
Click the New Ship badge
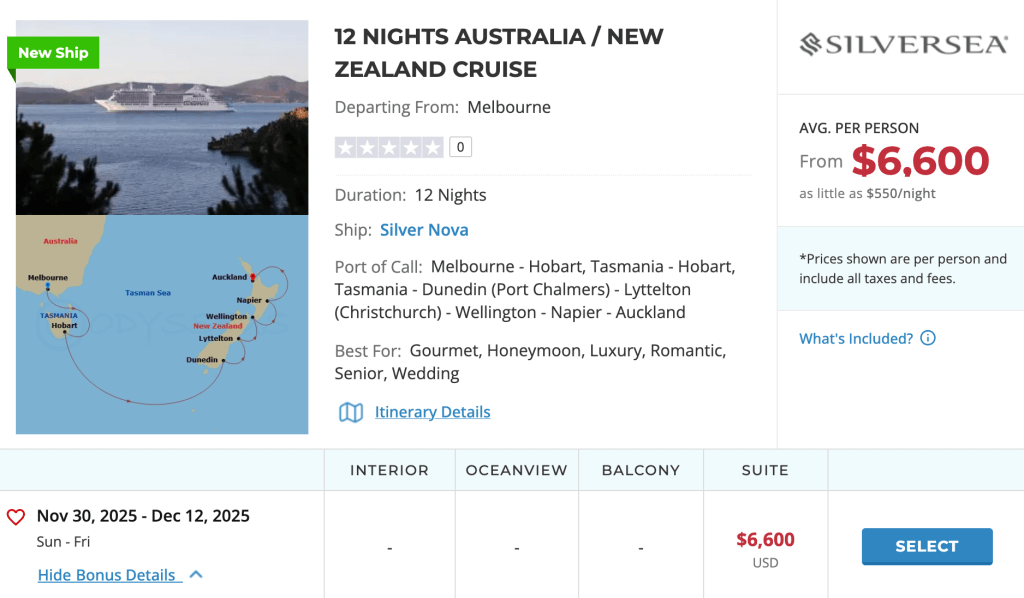[53, 53]
